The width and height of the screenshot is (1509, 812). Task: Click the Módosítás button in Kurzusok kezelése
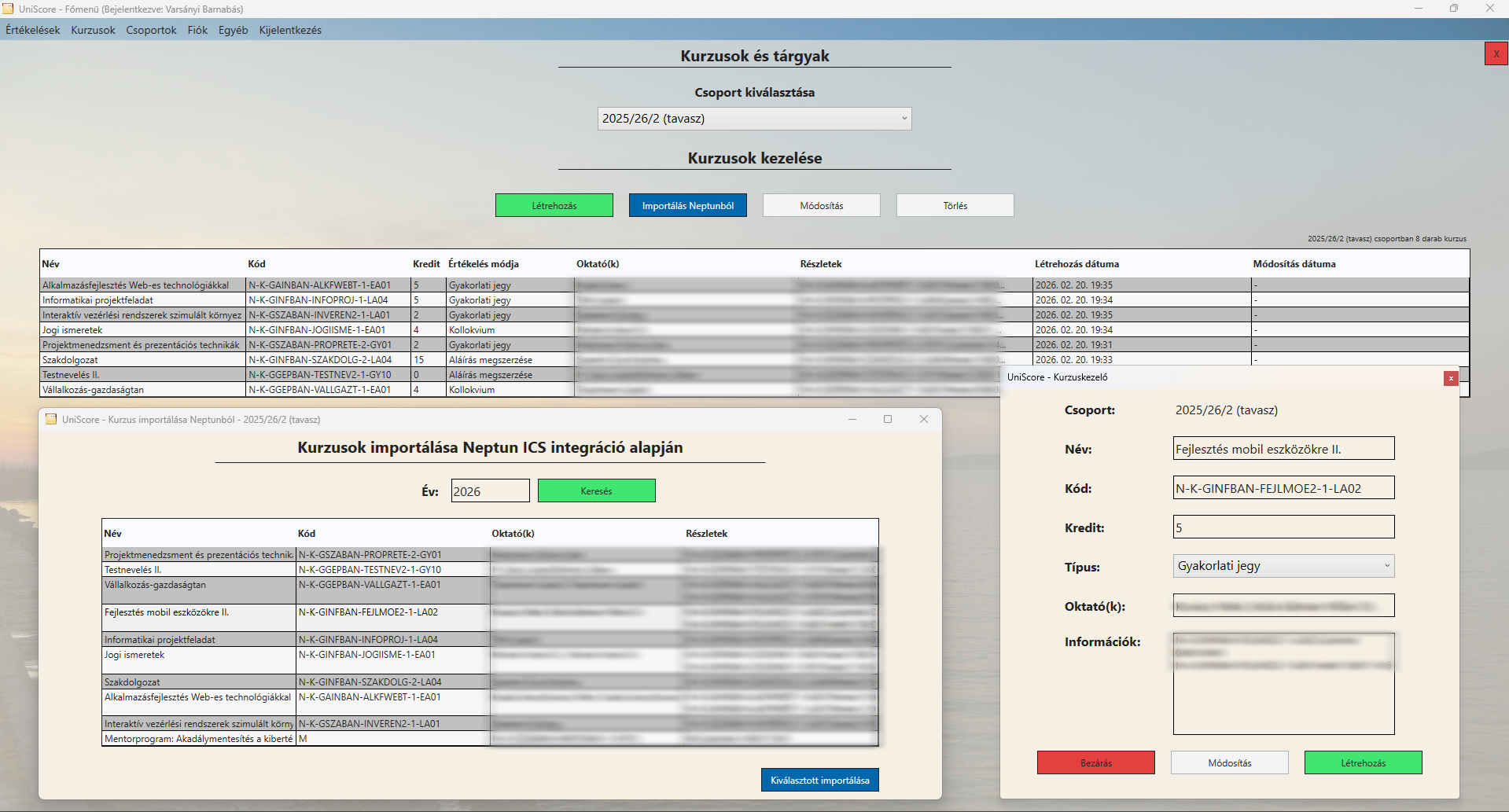coord(821,204)
